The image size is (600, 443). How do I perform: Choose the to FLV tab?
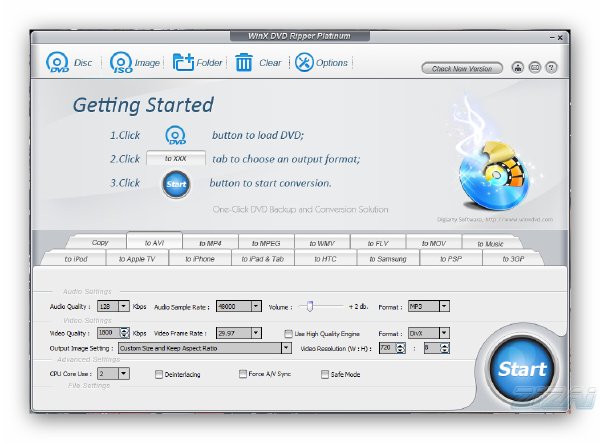pyautogui.click(x=378, y=243)
